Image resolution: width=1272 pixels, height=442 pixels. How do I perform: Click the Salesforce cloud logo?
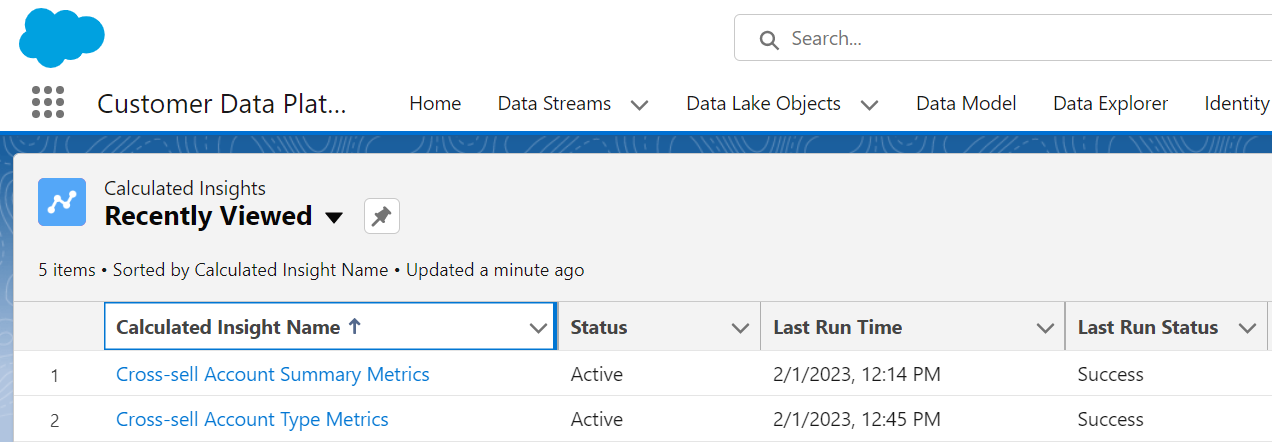62,37
